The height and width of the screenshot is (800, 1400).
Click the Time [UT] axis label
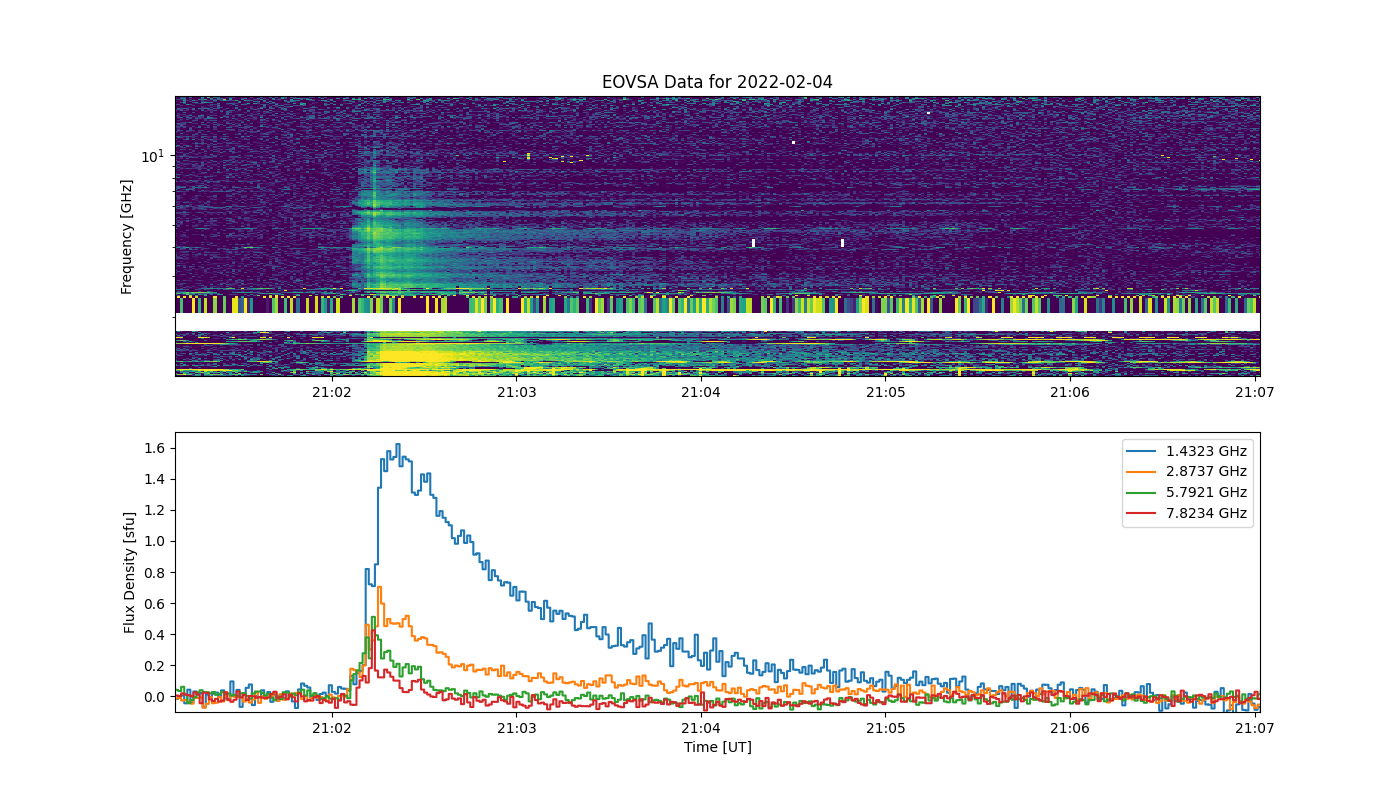click(717, 747)
